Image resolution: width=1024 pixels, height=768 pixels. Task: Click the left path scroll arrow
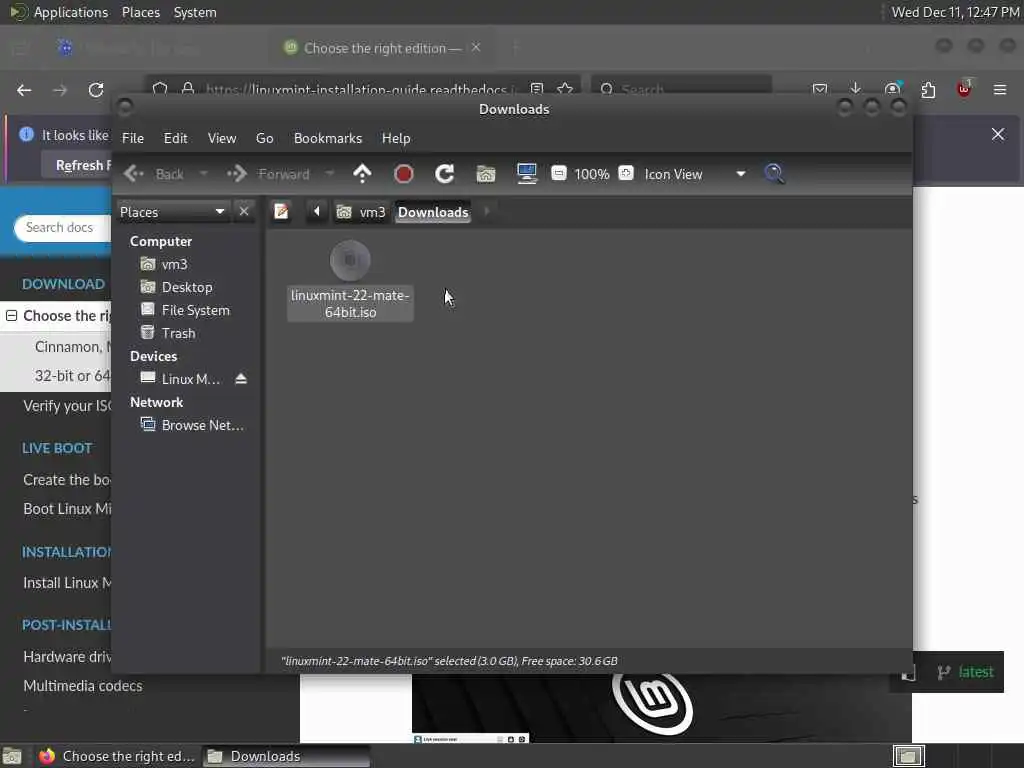tap(317, 212)
